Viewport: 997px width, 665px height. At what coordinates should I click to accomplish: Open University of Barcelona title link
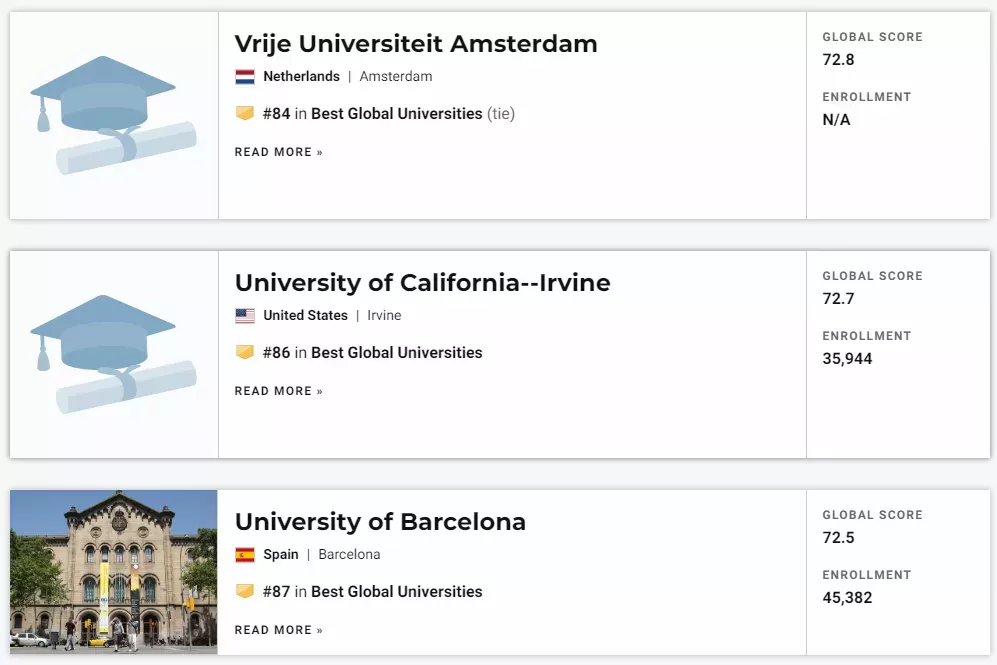[x=380, y=522]
